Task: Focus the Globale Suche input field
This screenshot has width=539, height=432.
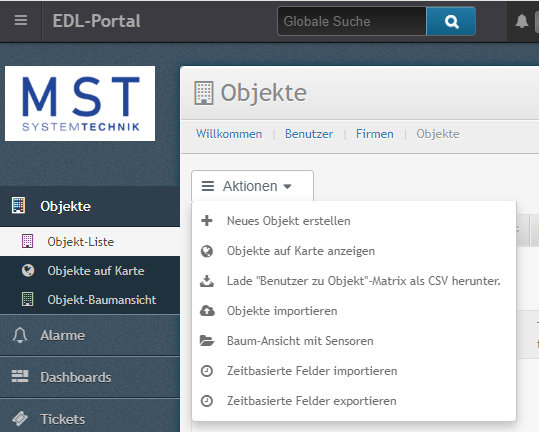Action: [352, 21]
